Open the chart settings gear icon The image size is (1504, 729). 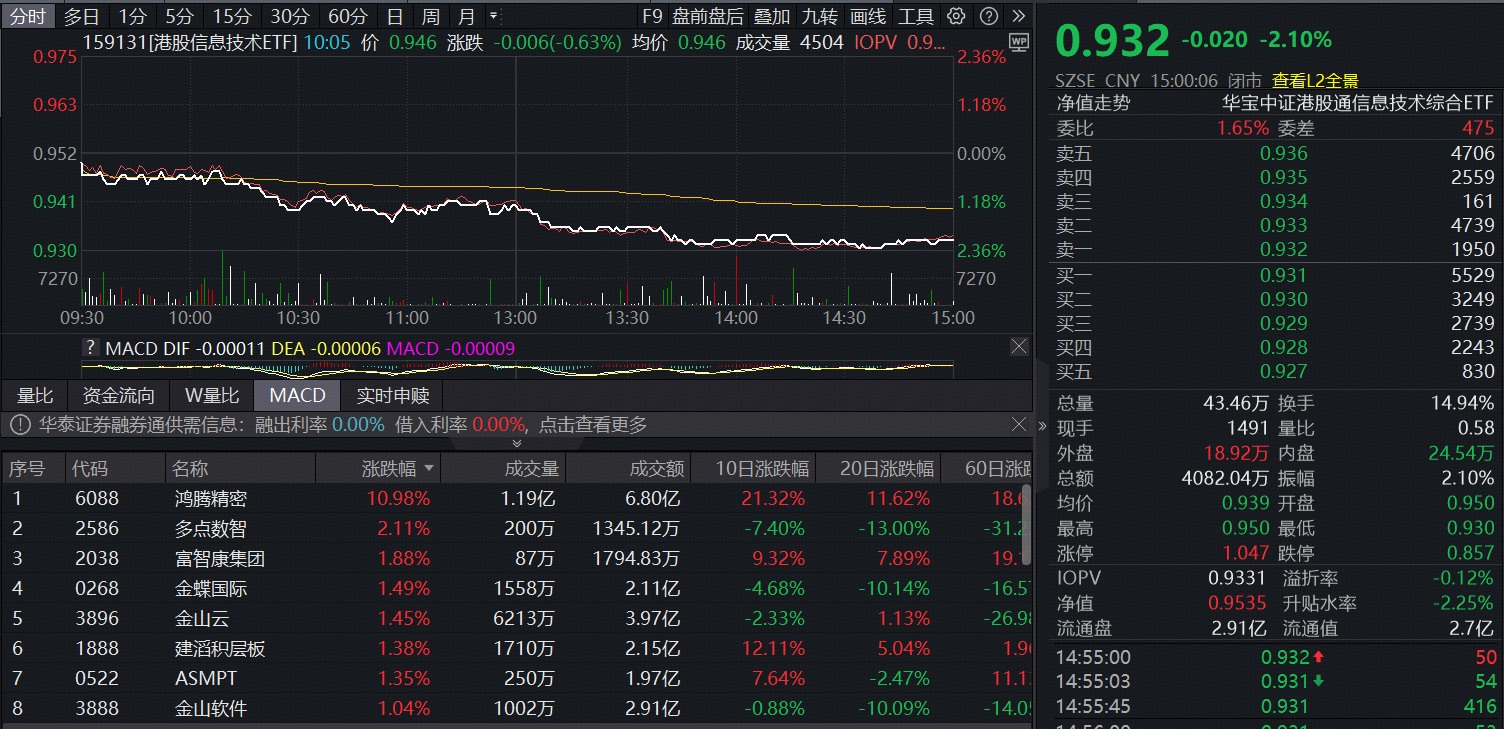point(956,16)
